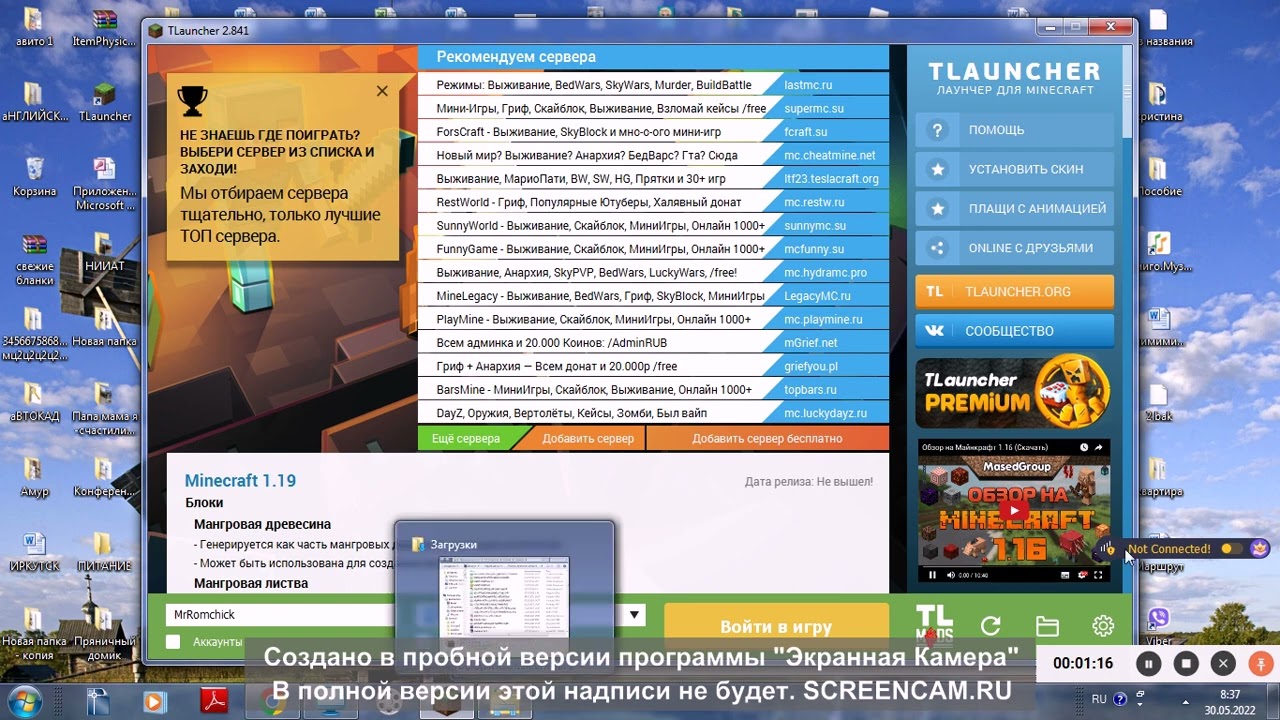Image resolution: width=1280 pixels, height=720 pixels.
Task: Open the game folder icon in TLauncher
Action: 1047,626
